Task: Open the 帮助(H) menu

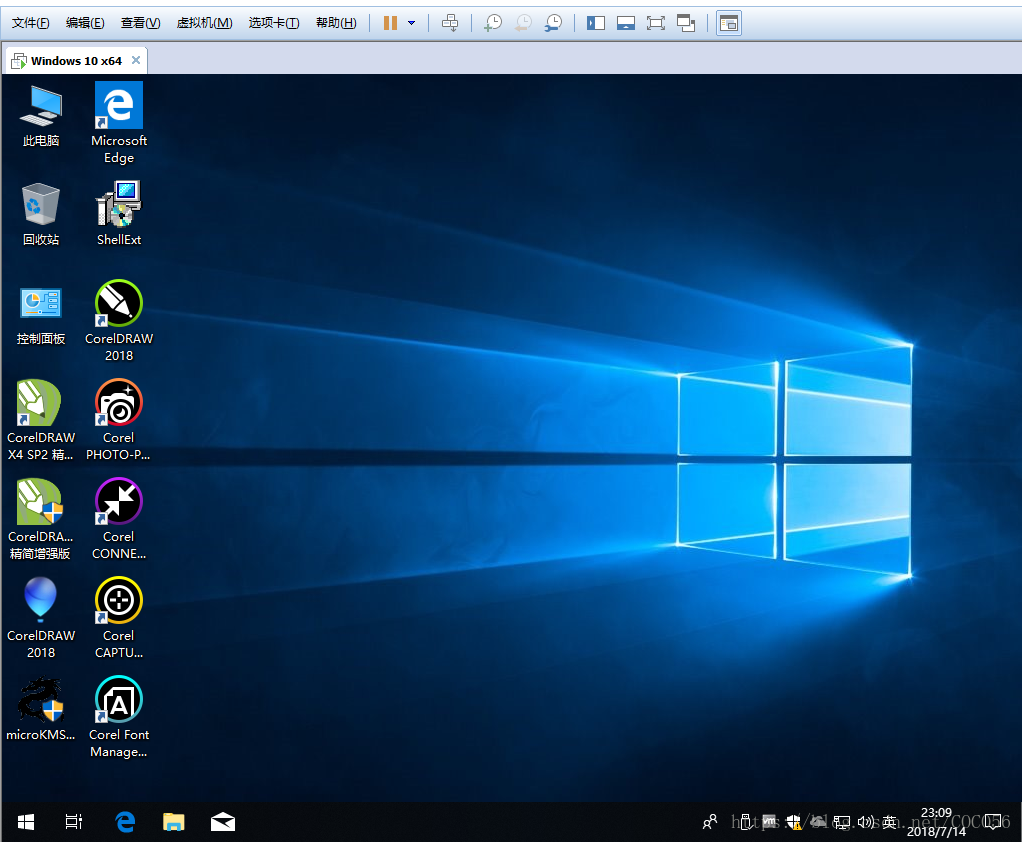Action: point(336,23)
